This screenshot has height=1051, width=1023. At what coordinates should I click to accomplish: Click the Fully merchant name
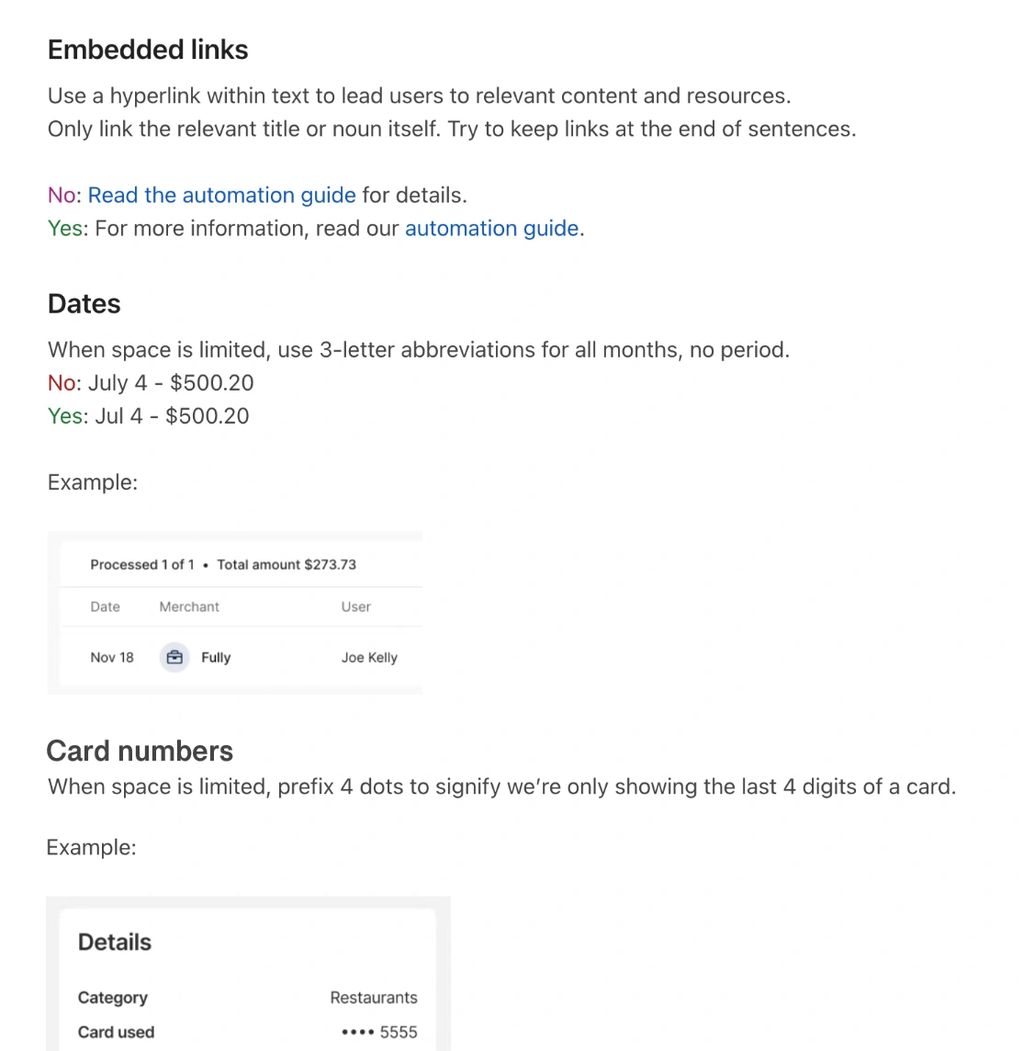[216, 658]
